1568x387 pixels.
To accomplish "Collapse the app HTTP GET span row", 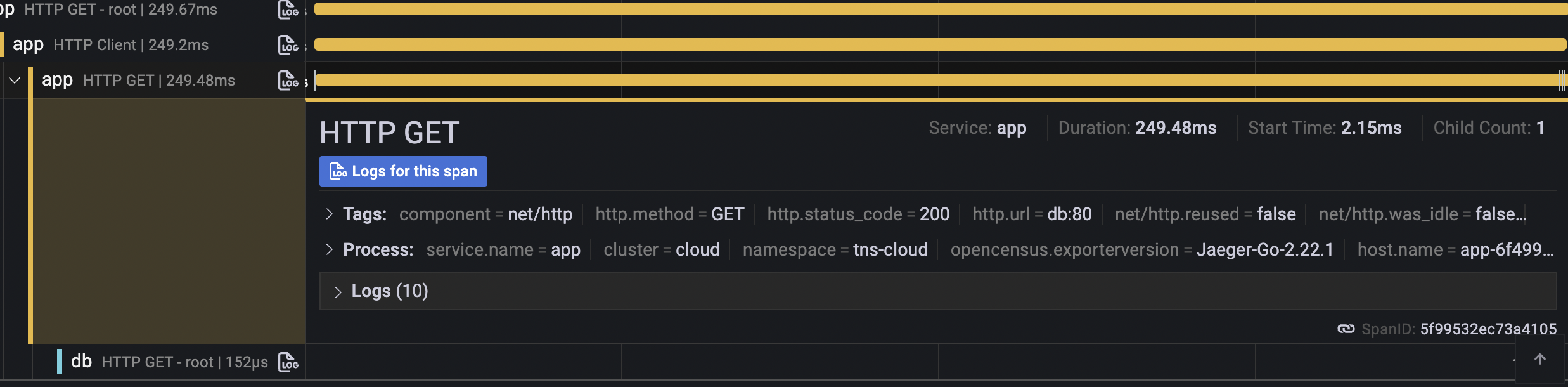I will pyautogui.click(x=14, y=80).
